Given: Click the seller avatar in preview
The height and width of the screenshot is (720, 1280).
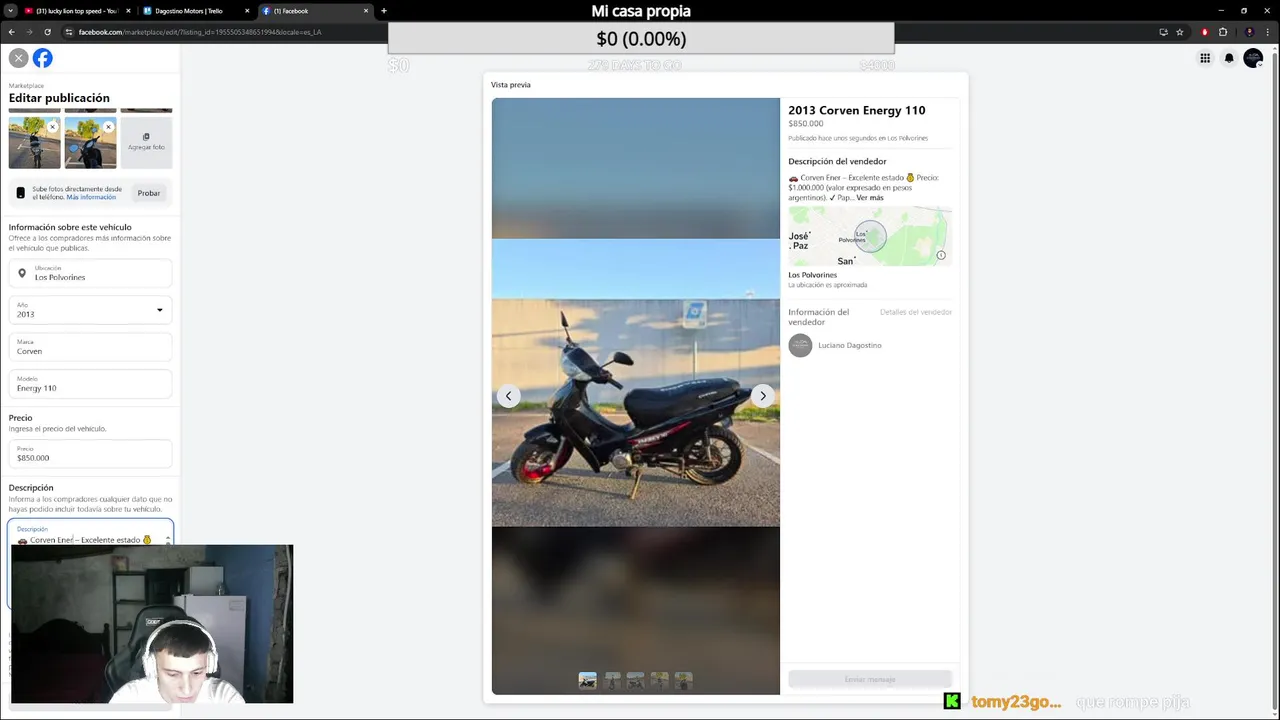Looking at the screenshot, I should [800, 346].
